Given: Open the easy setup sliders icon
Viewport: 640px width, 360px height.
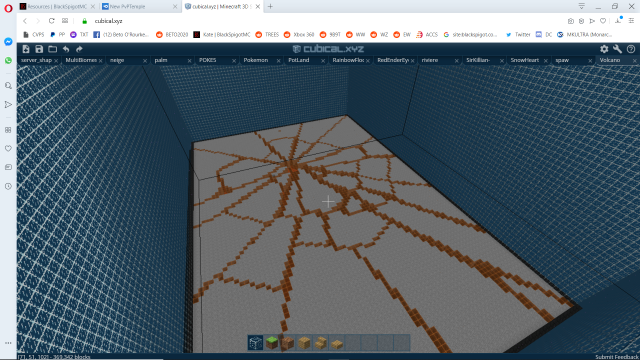Looking at the screenshot, I should pos(631,21).
